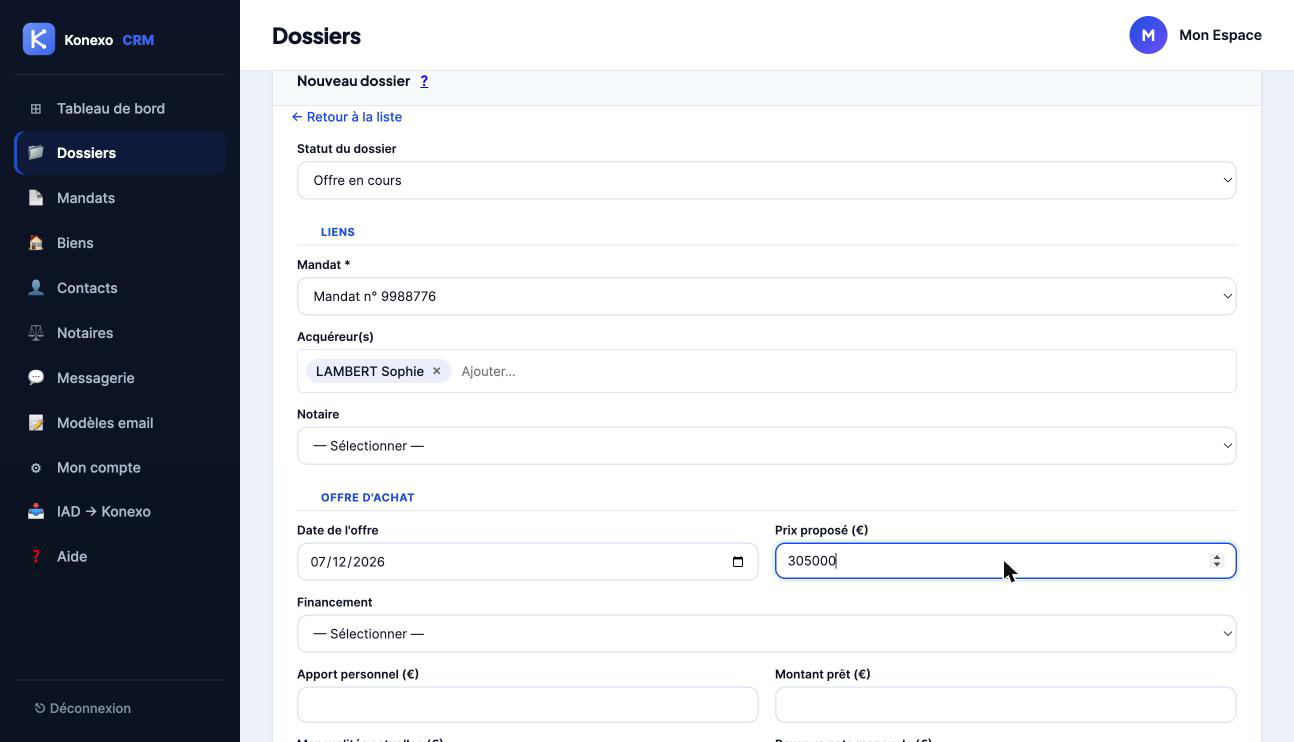Click the Dossiers folder icon

coord(36,153)
